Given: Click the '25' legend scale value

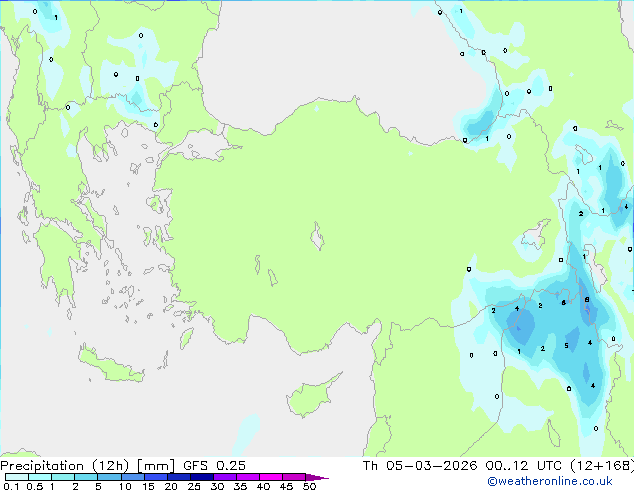Looking at the screenshot, I should click(194, 486).
